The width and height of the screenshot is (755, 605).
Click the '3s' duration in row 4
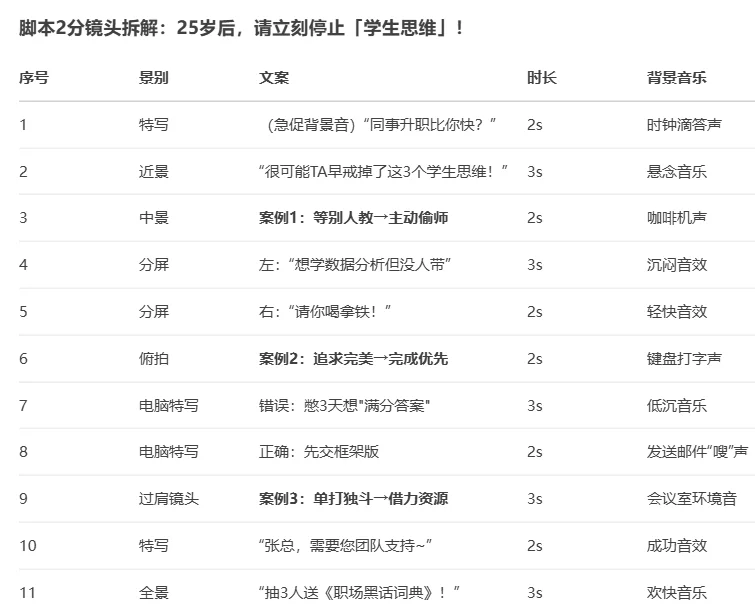(534, 264)
